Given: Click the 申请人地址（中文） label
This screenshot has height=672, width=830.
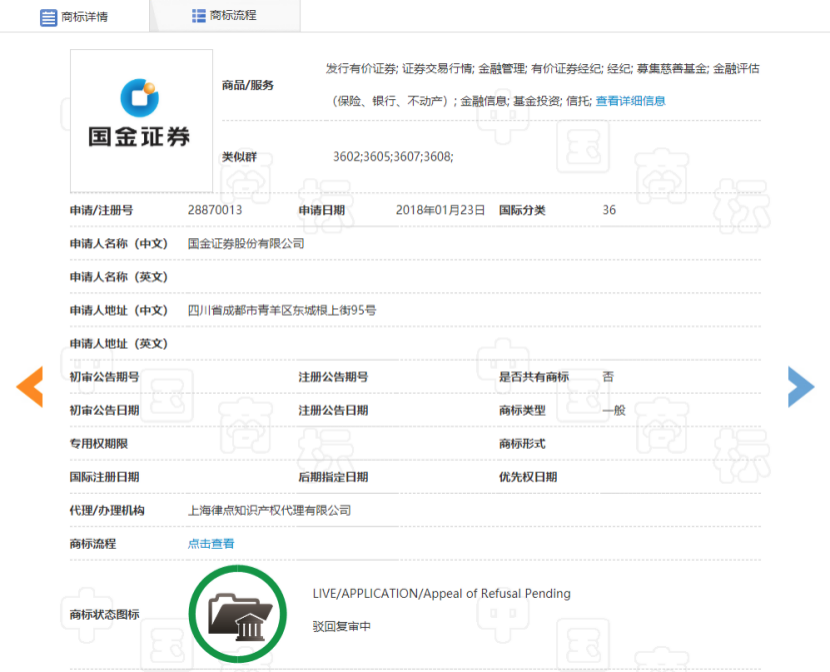Looking at the screenshot, I should [119, 310].
